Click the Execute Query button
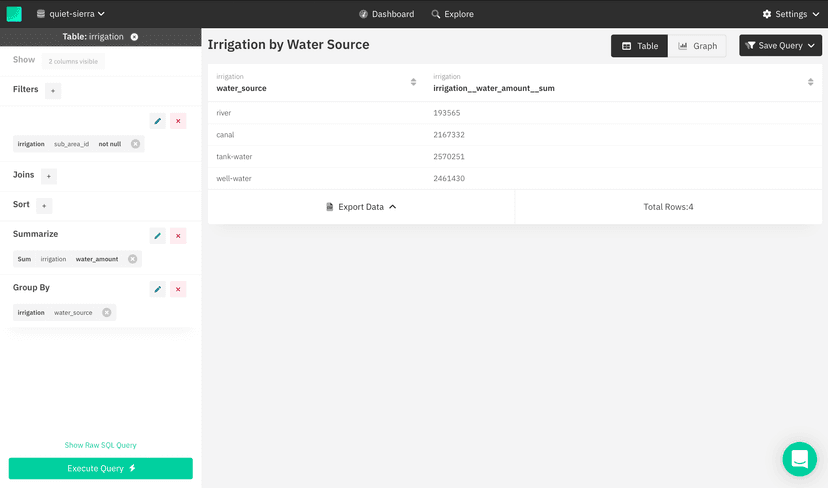The height and width of the screenshot is (488, 828). pyautogui.click(x=100, y=468)
